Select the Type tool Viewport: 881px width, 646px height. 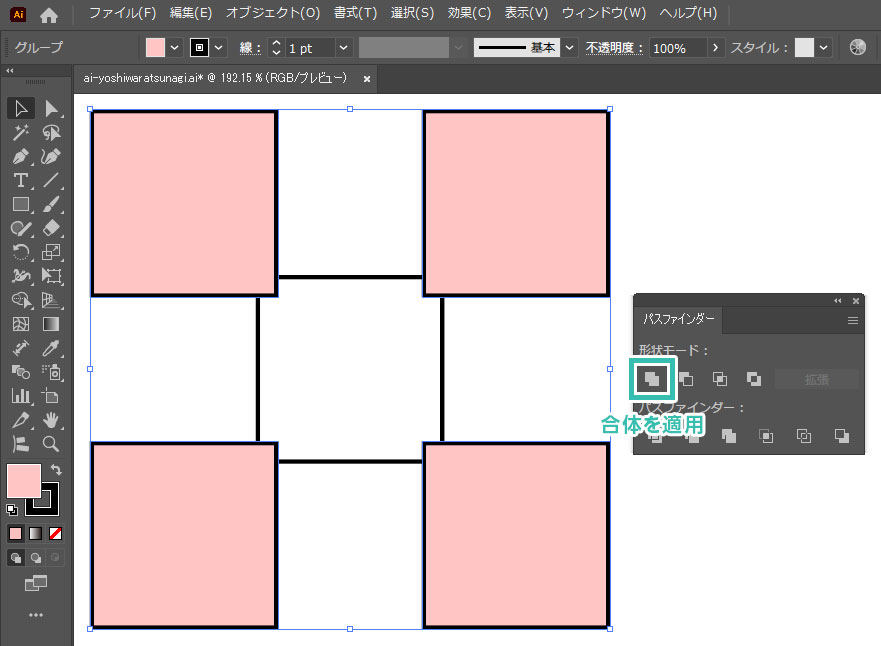tap(20, 180)
